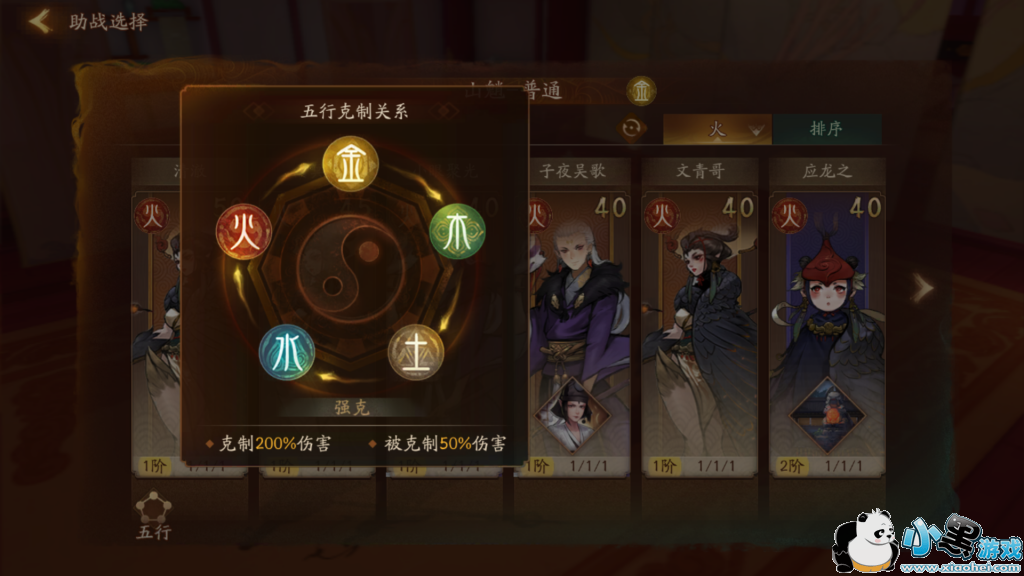The height and width of the screenshot is (576, 1024).
Task: Go to next page with right arrow
Action: (x=923, y=287)
